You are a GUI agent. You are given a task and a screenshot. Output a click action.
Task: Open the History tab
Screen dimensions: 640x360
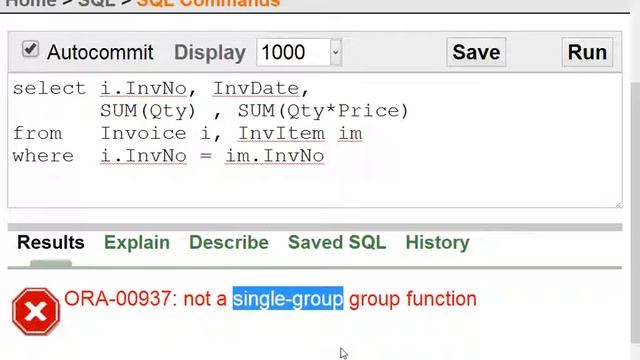point(438,242)
